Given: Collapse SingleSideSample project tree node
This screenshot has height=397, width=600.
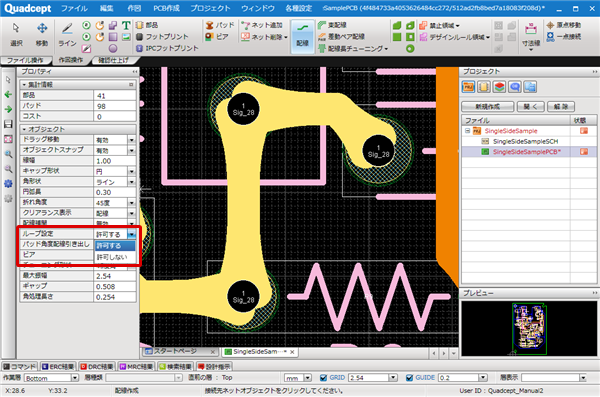Looking at the screenshot, I should click(x=468, y=131).
